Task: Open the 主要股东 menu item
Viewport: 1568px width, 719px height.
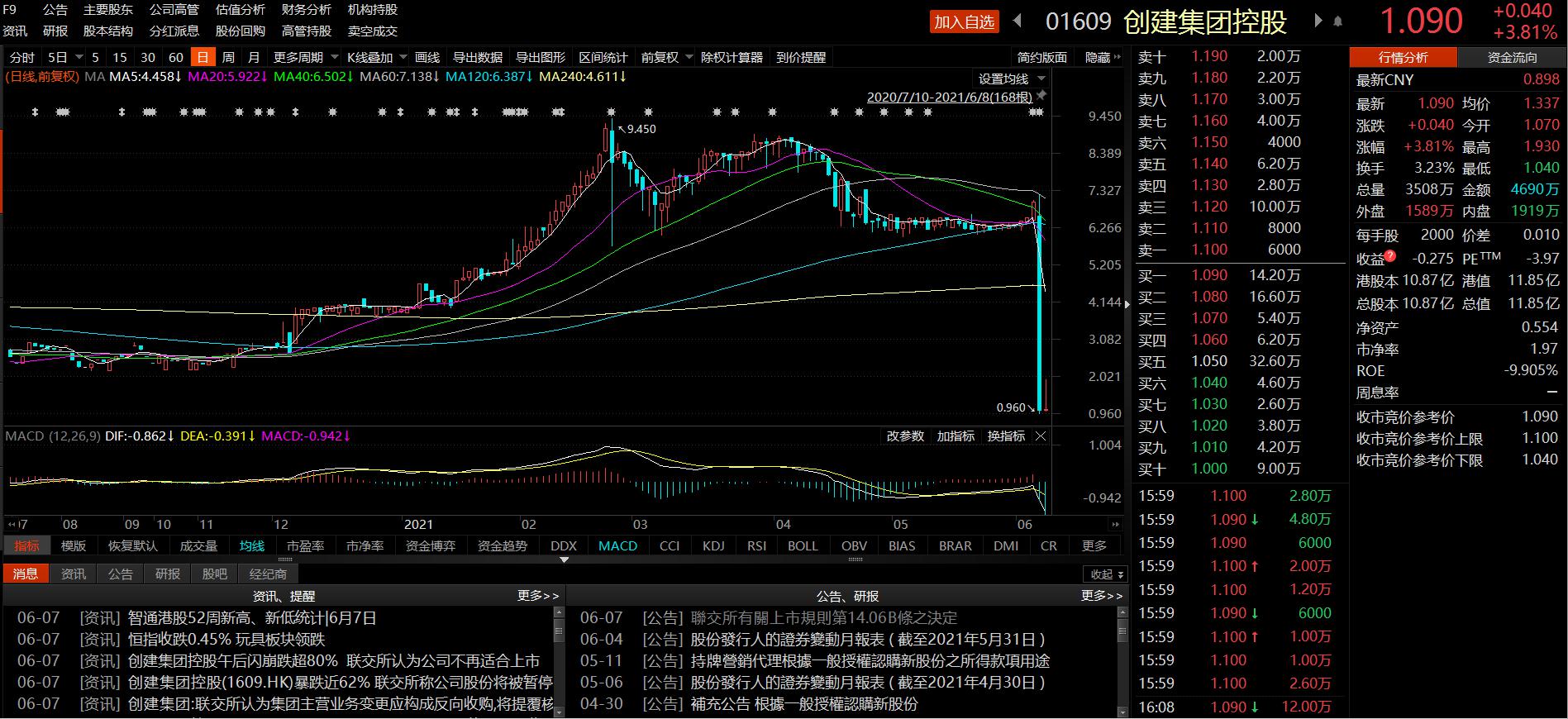Action: coord(108,10)
